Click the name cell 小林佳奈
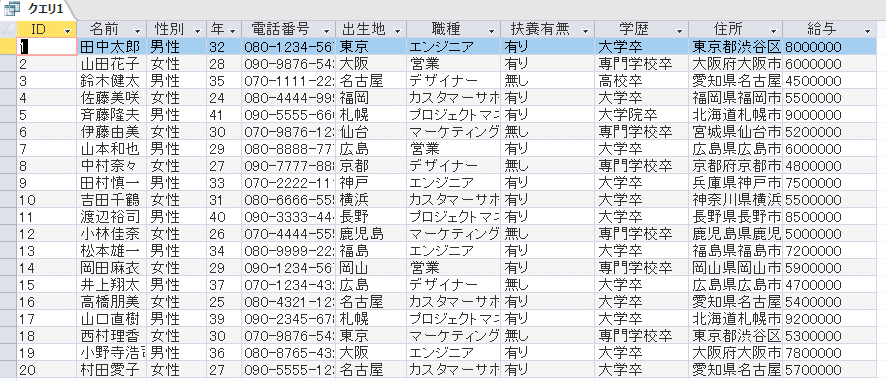Viewport: 886px width, 381px height. pos(112,234)
